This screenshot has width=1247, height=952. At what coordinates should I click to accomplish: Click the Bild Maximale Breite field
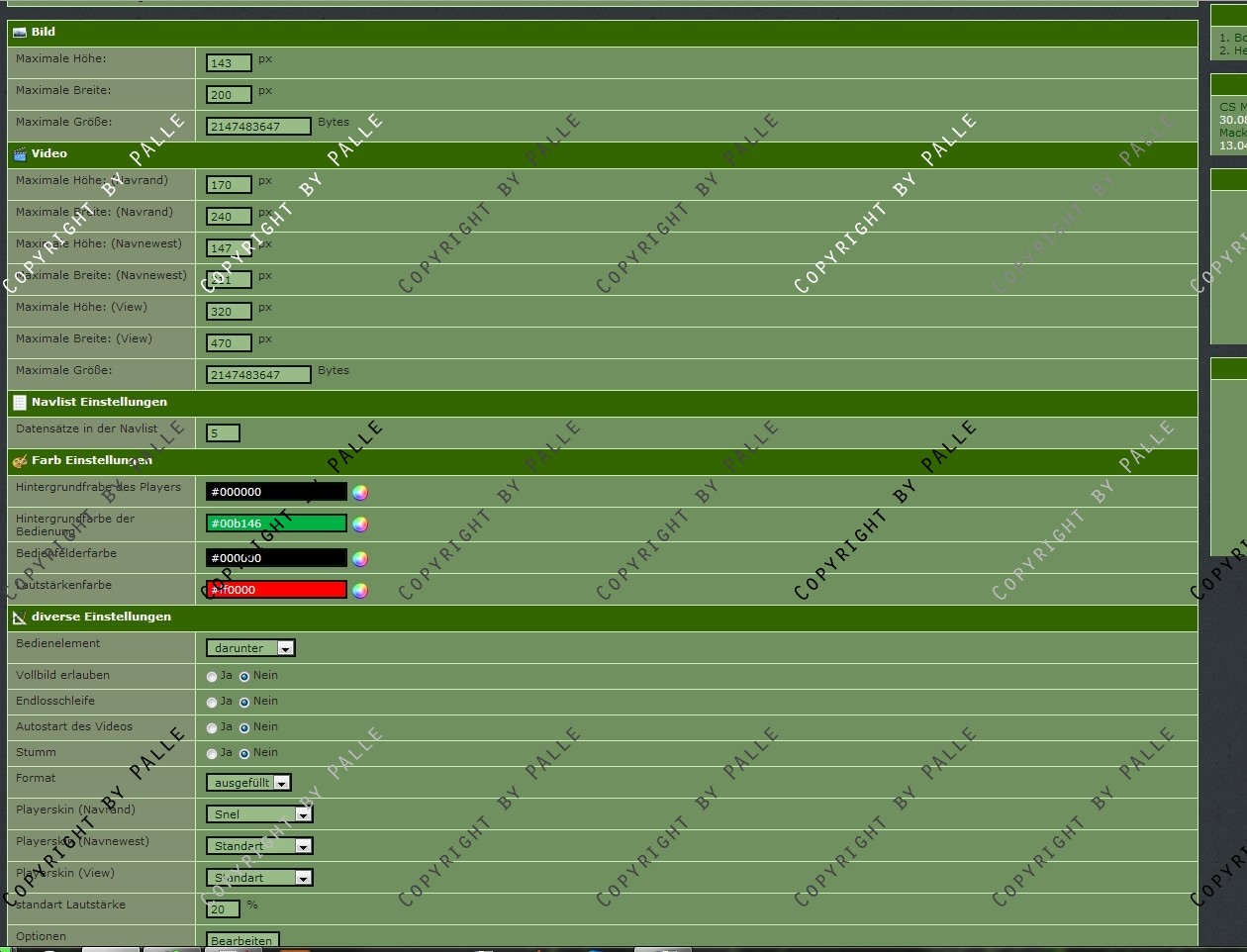(x=229, y=95)
